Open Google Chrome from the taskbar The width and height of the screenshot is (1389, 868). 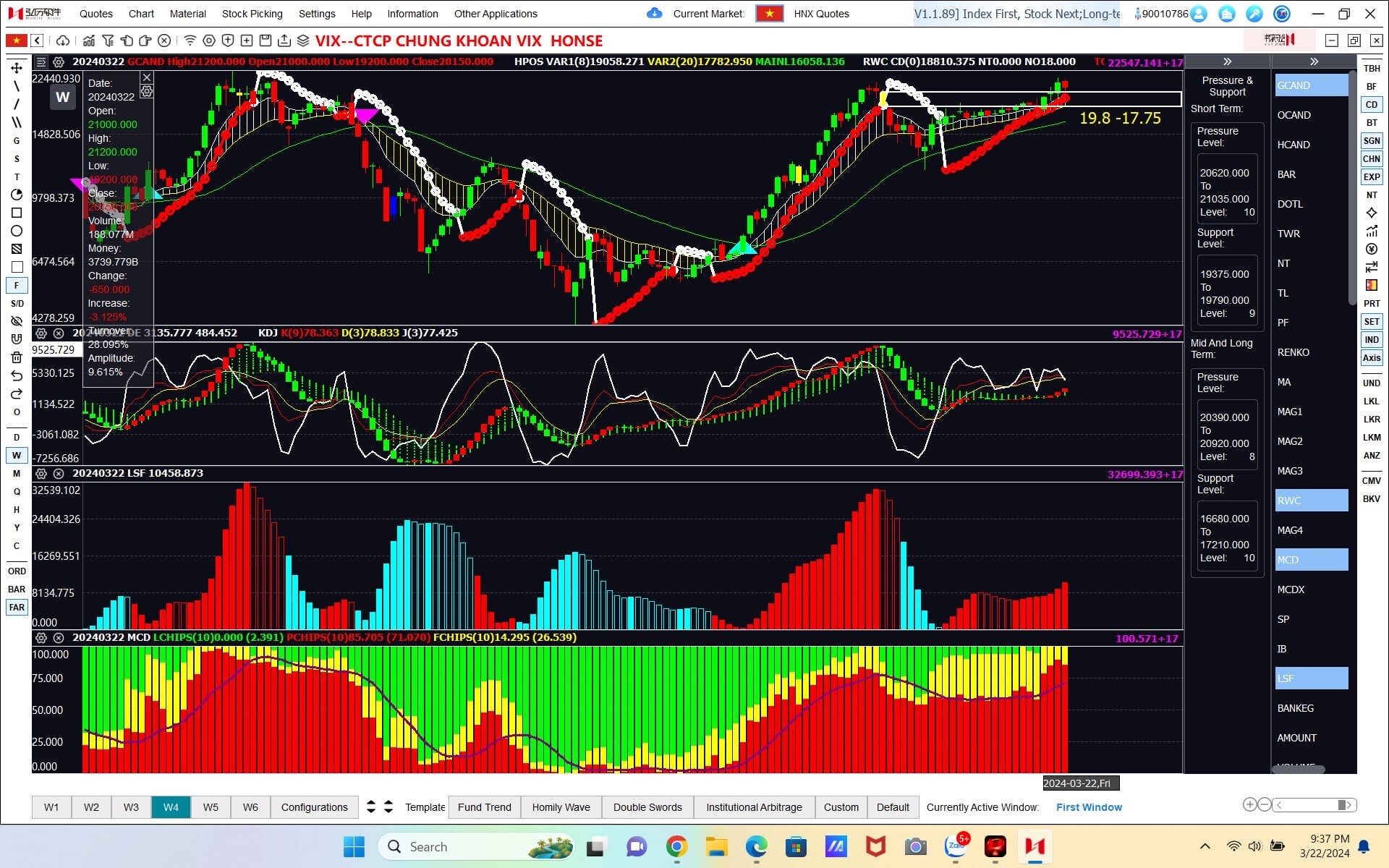676,846
